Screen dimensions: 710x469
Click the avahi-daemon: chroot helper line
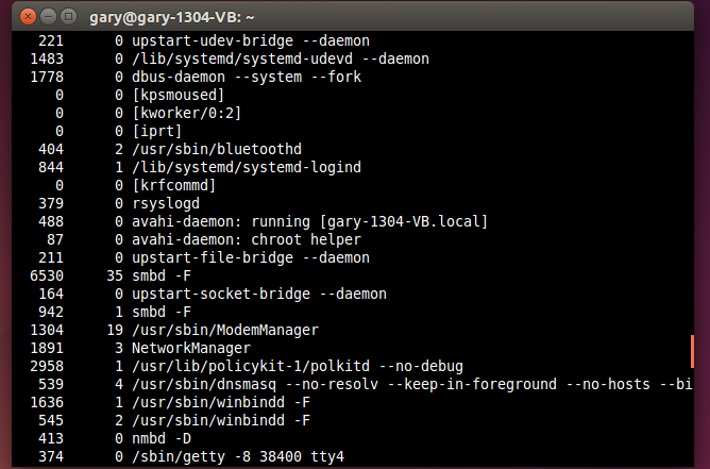(246, 239)
